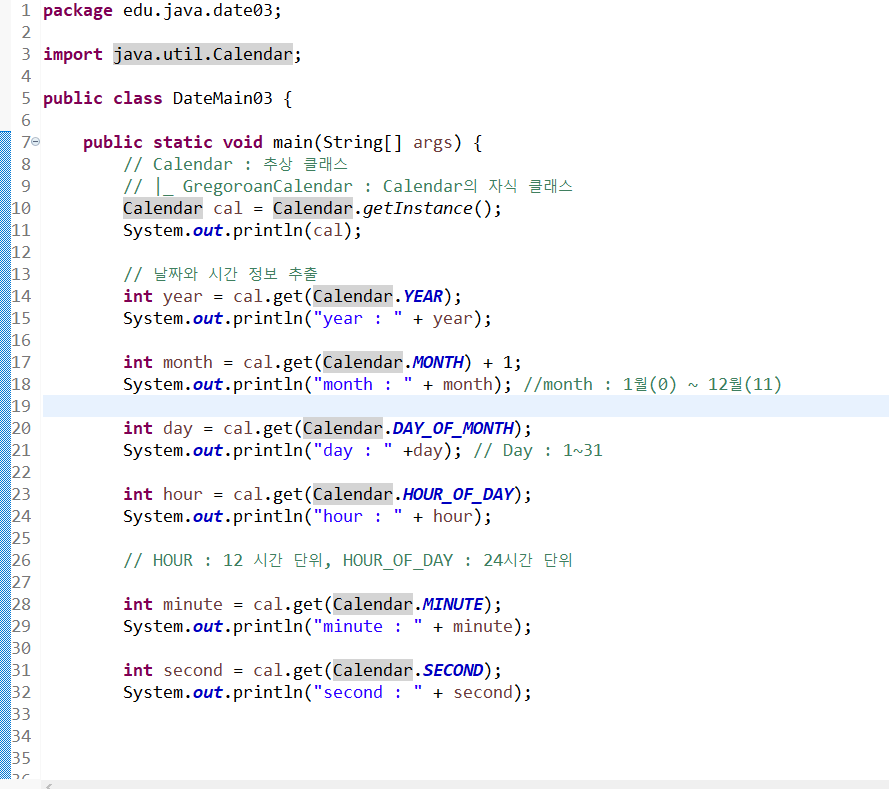Click line number 10 in the gutter
Viewport: 889px width, 789px height.
pyautogui.click(x=21, y=209)
